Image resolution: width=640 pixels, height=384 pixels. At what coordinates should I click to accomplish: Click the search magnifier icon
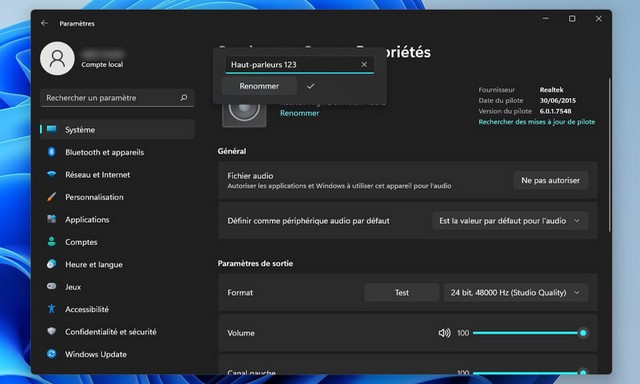click(184, 98)
